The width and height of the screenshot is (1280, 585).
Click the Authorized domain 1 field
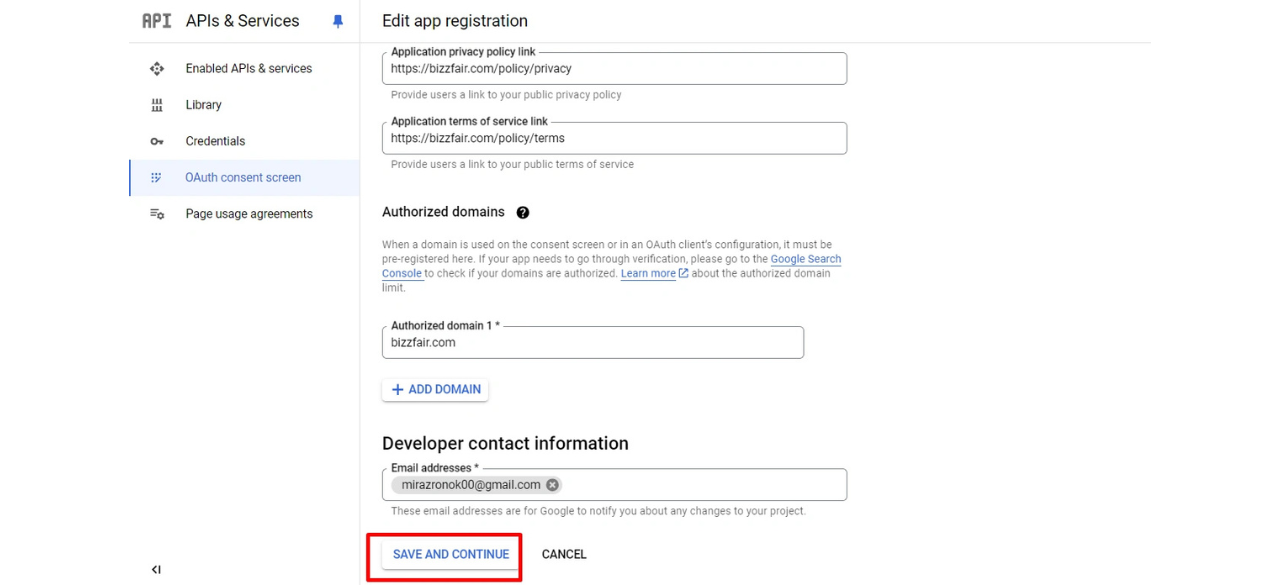(593, 343)
